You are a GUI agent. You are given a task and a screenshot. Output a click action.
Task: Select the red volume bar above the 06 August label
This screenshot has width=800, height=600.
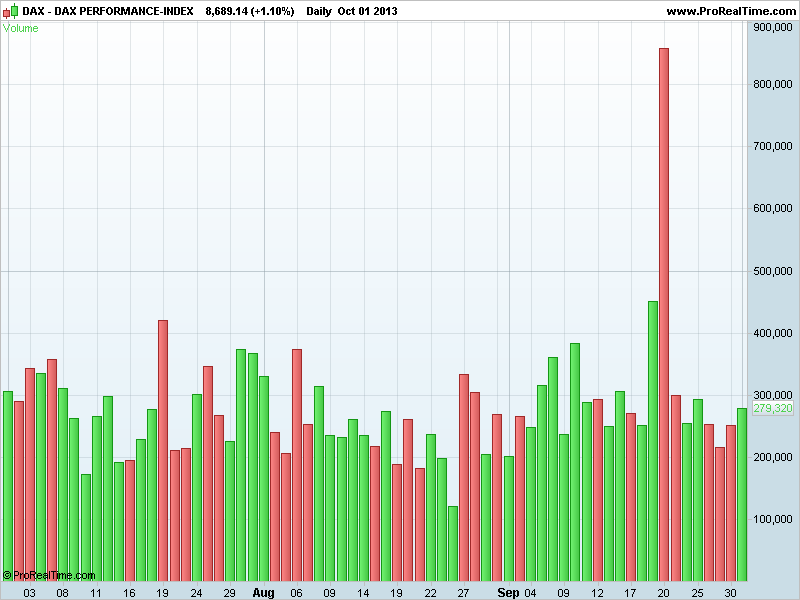(x=296, y=465)
